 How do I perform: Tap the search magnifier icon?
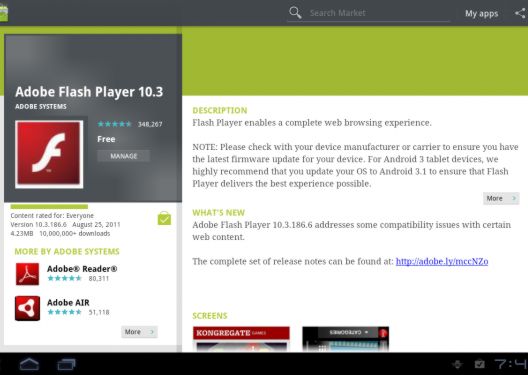[x=295, y=13]
